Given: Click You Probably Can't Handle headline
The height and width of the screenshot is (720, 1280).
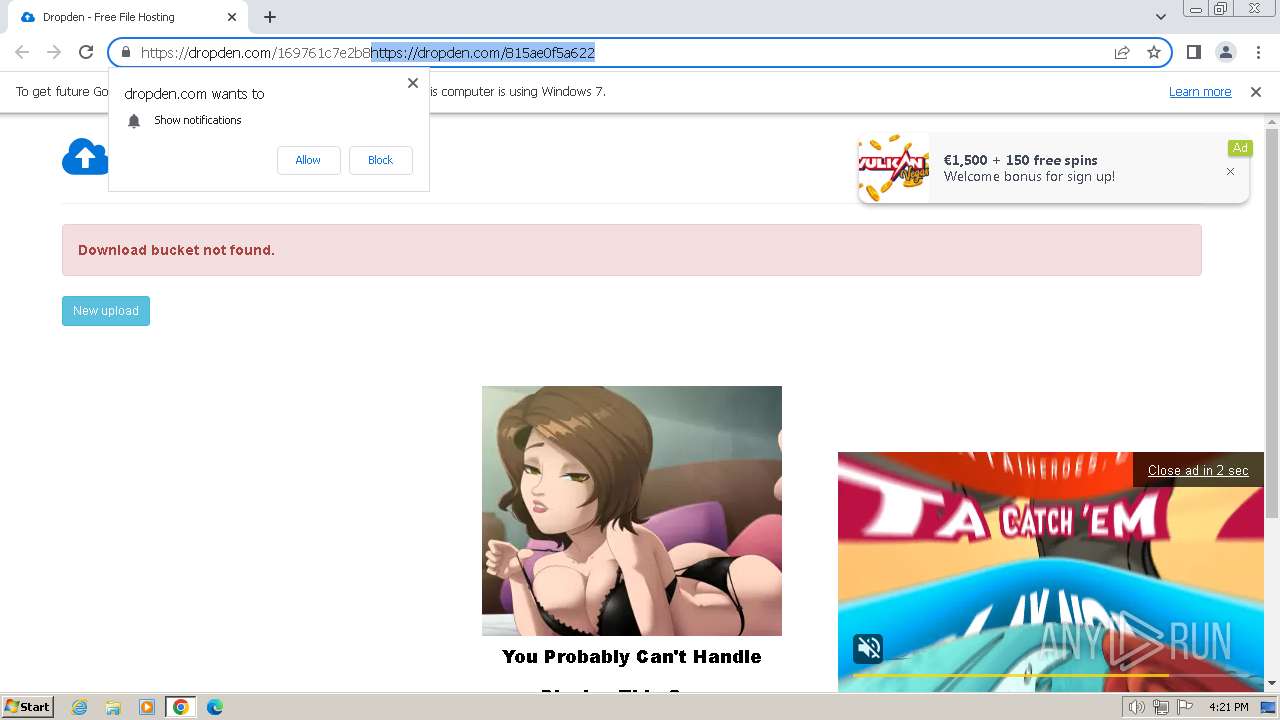Looking at the screenshot, I should click(632, 657).
